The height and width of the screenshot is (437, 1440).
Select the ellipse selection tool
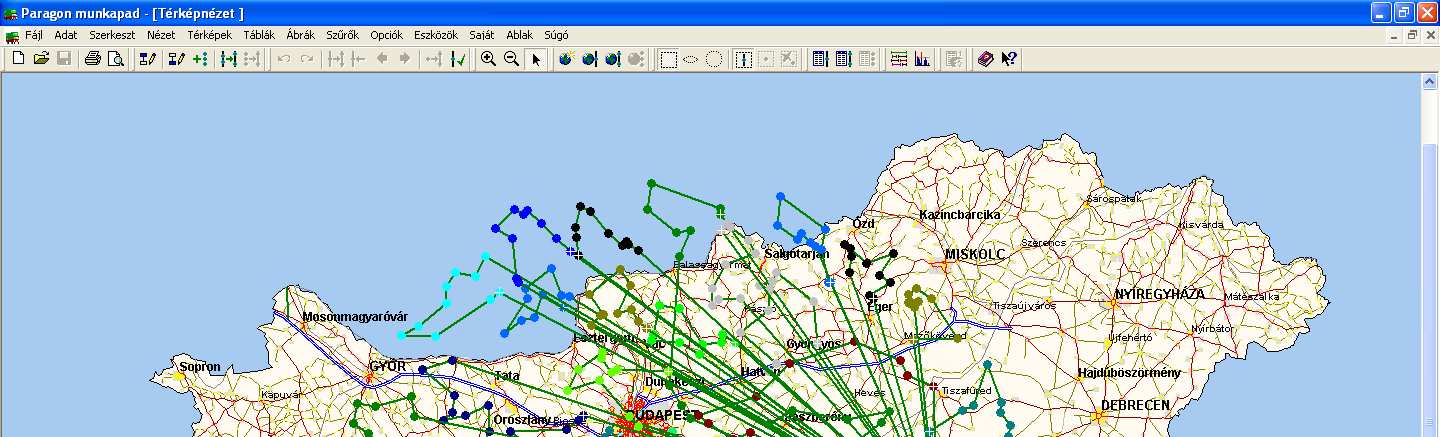pos(691,59)
